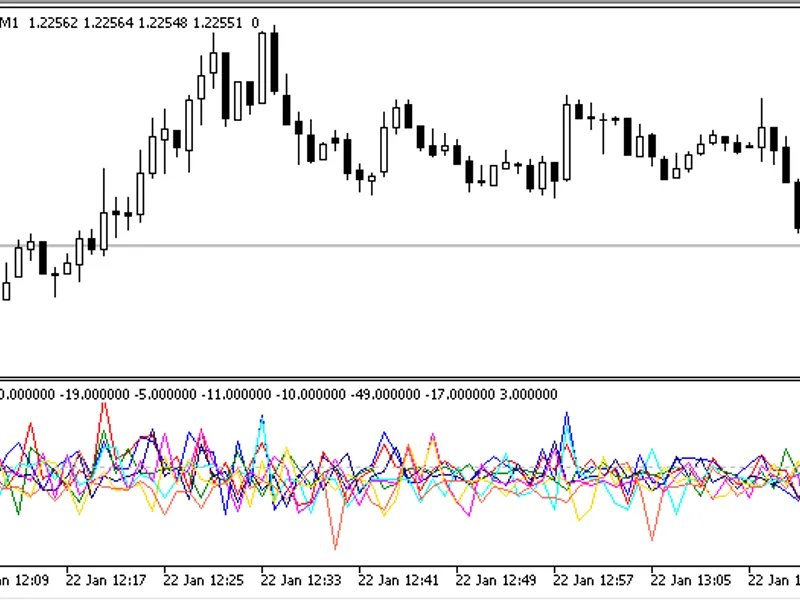Click the 22 Jan 12:33 time label
800x600 pixels.
click(x=301, y=580)
